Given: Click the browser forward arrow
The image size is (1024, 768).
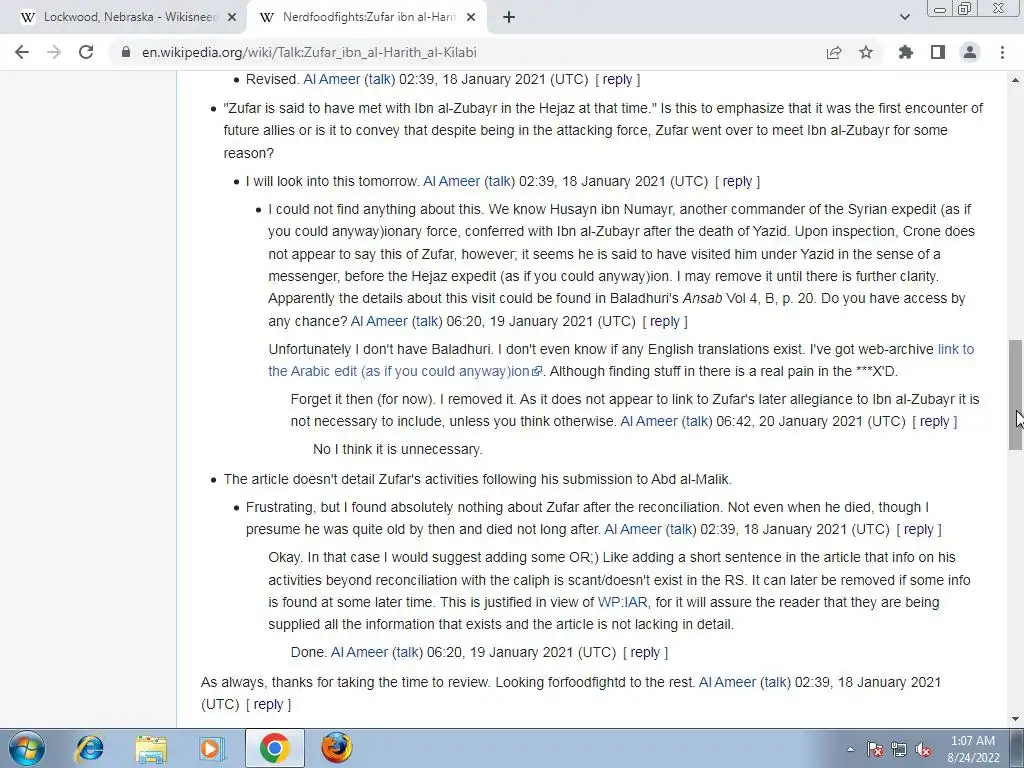Looking at the screenshot, I should click(54, 52).
